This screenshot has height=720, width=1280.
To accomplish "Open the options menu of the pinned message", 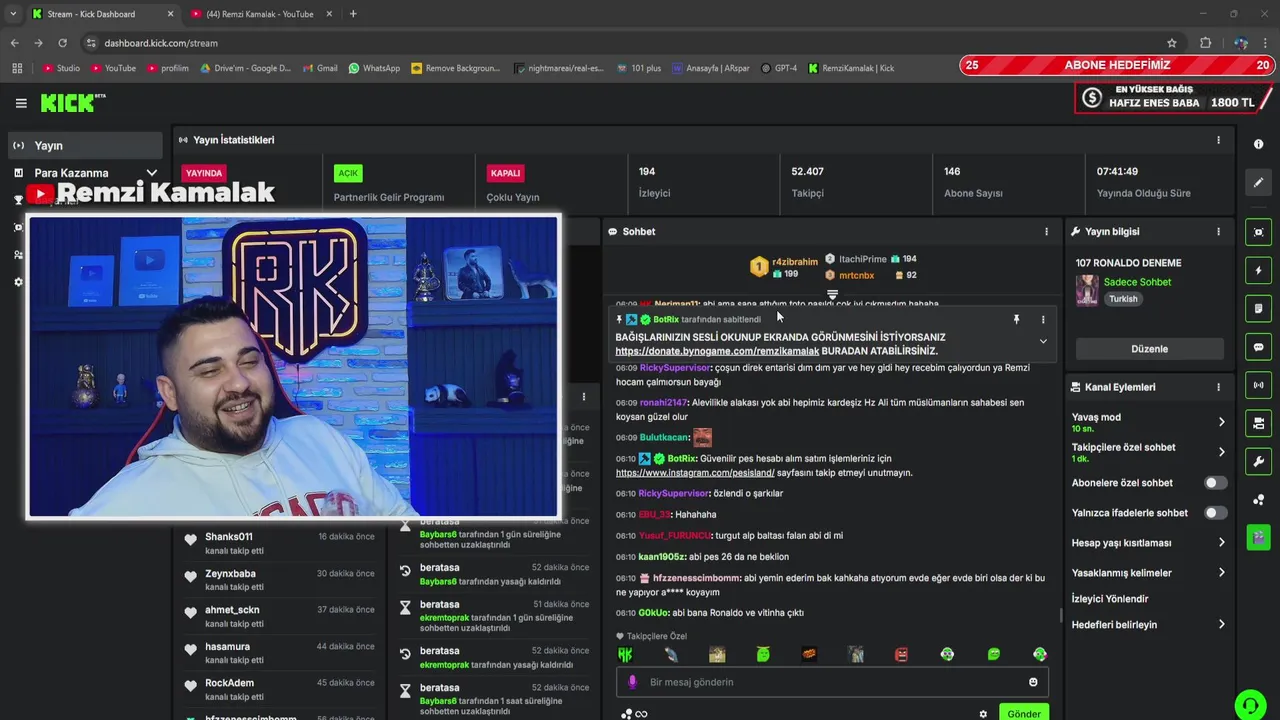I will coord(1043,320).
